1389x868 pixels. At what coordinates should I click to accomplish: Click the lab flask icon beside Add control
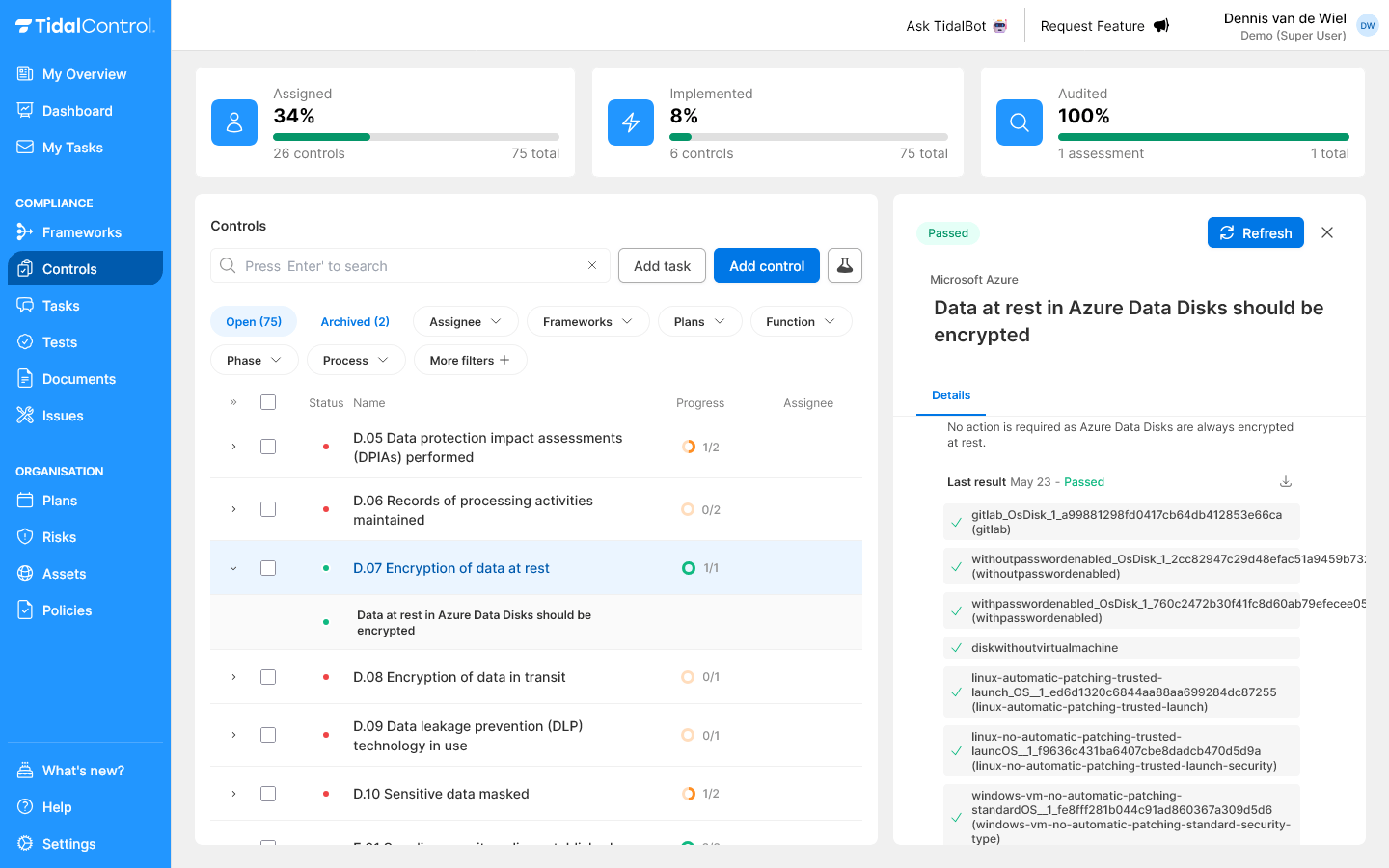pos(845,265)
